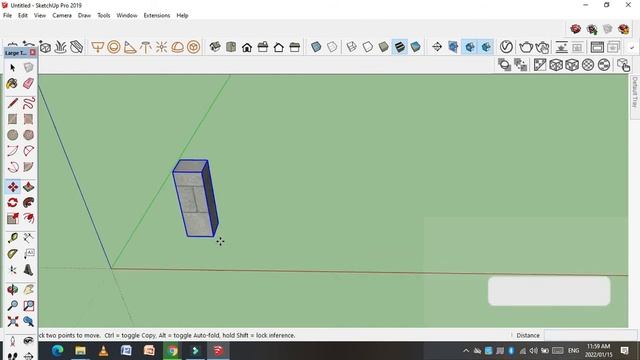Choose the Rectangle tool
Screen dimensions: 640x360
[12, 119]
